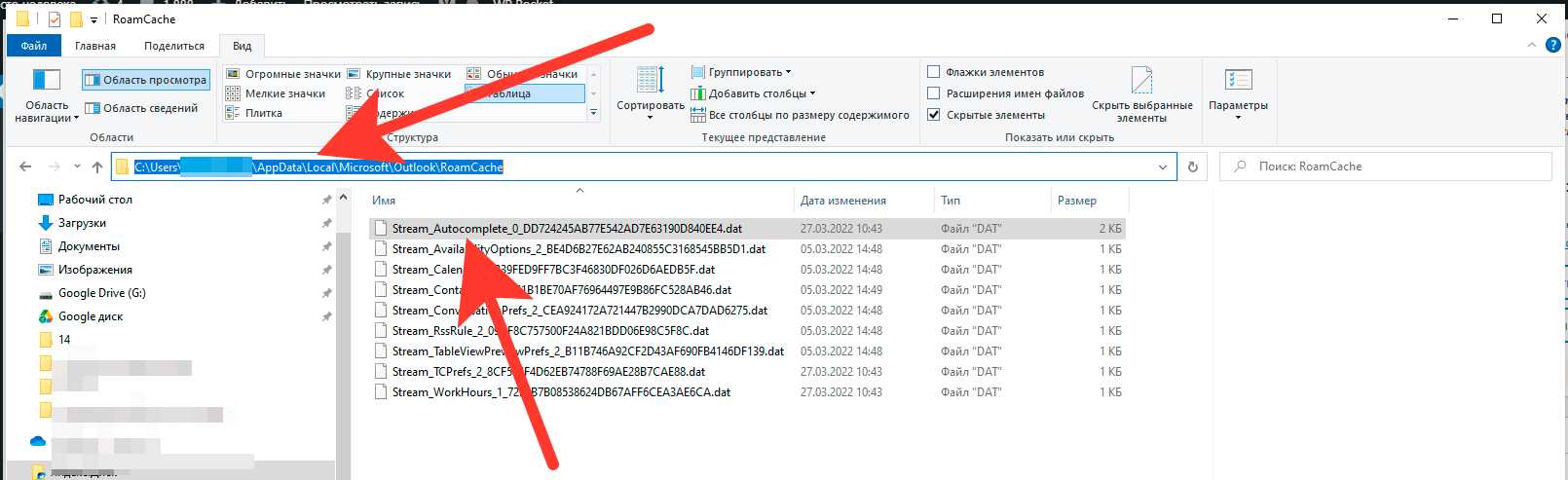Open the recent locations dropdown arrow
The image size is (1568, 480).
coord(78,167)
